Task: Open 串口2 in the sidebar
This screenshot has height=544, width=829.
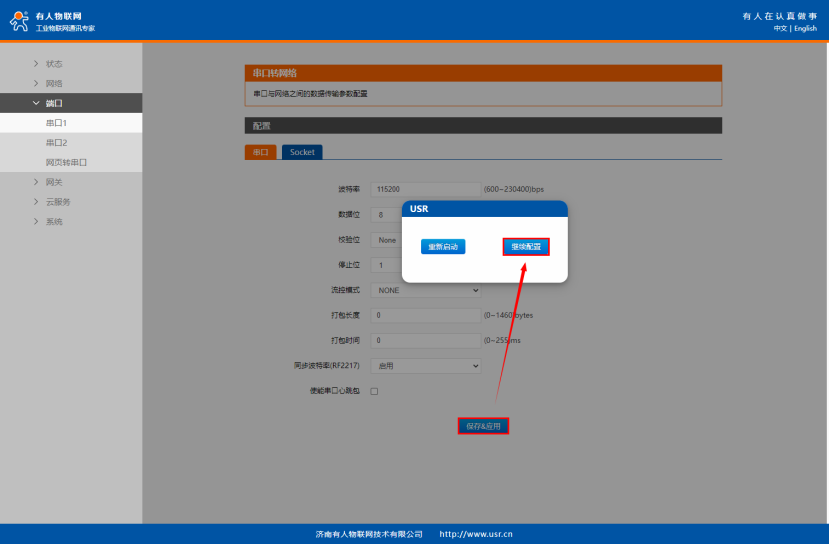Action: [x=56, y=143]
